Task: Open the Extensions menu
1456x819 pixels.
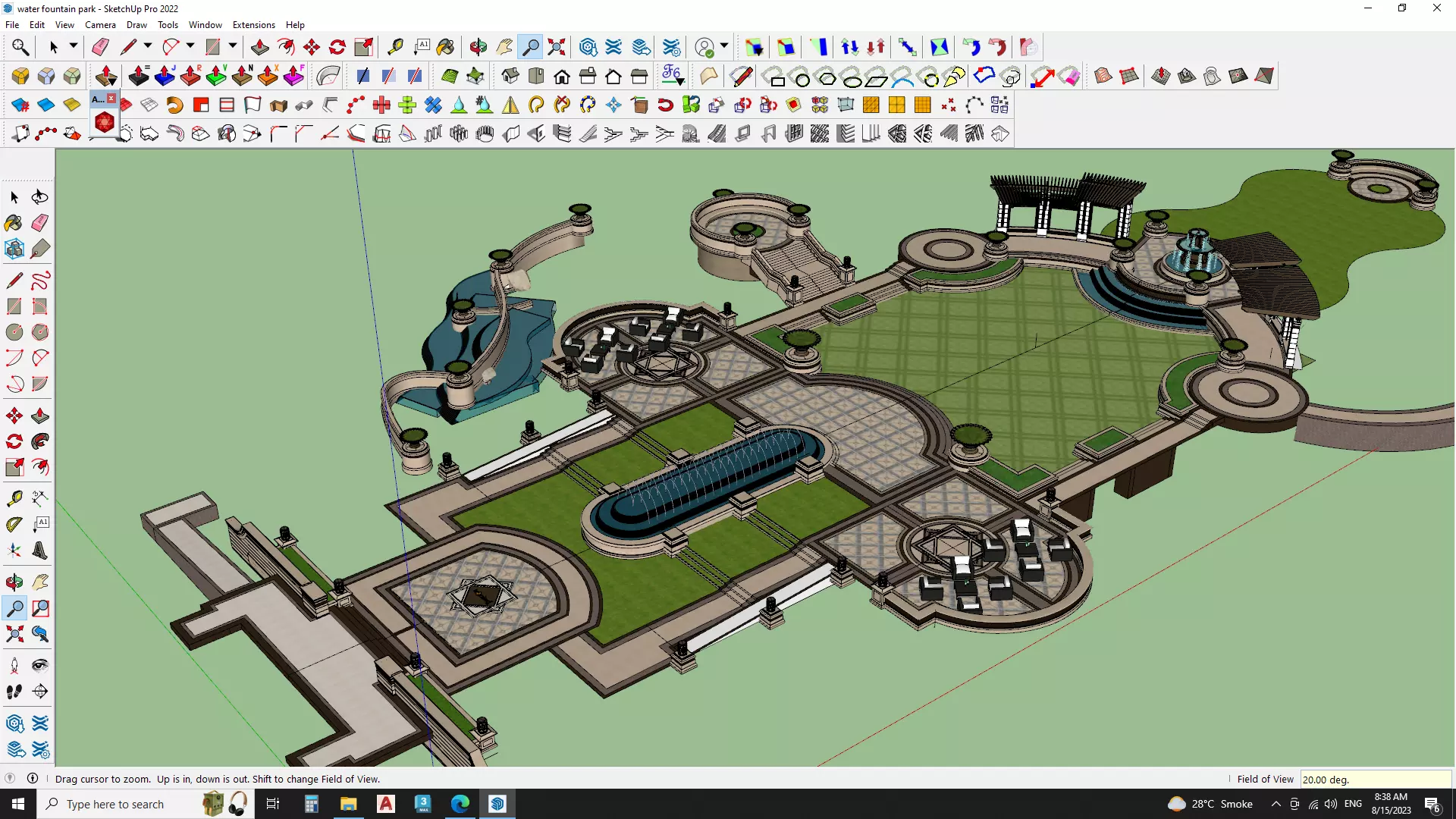Action: coord(253,25)
